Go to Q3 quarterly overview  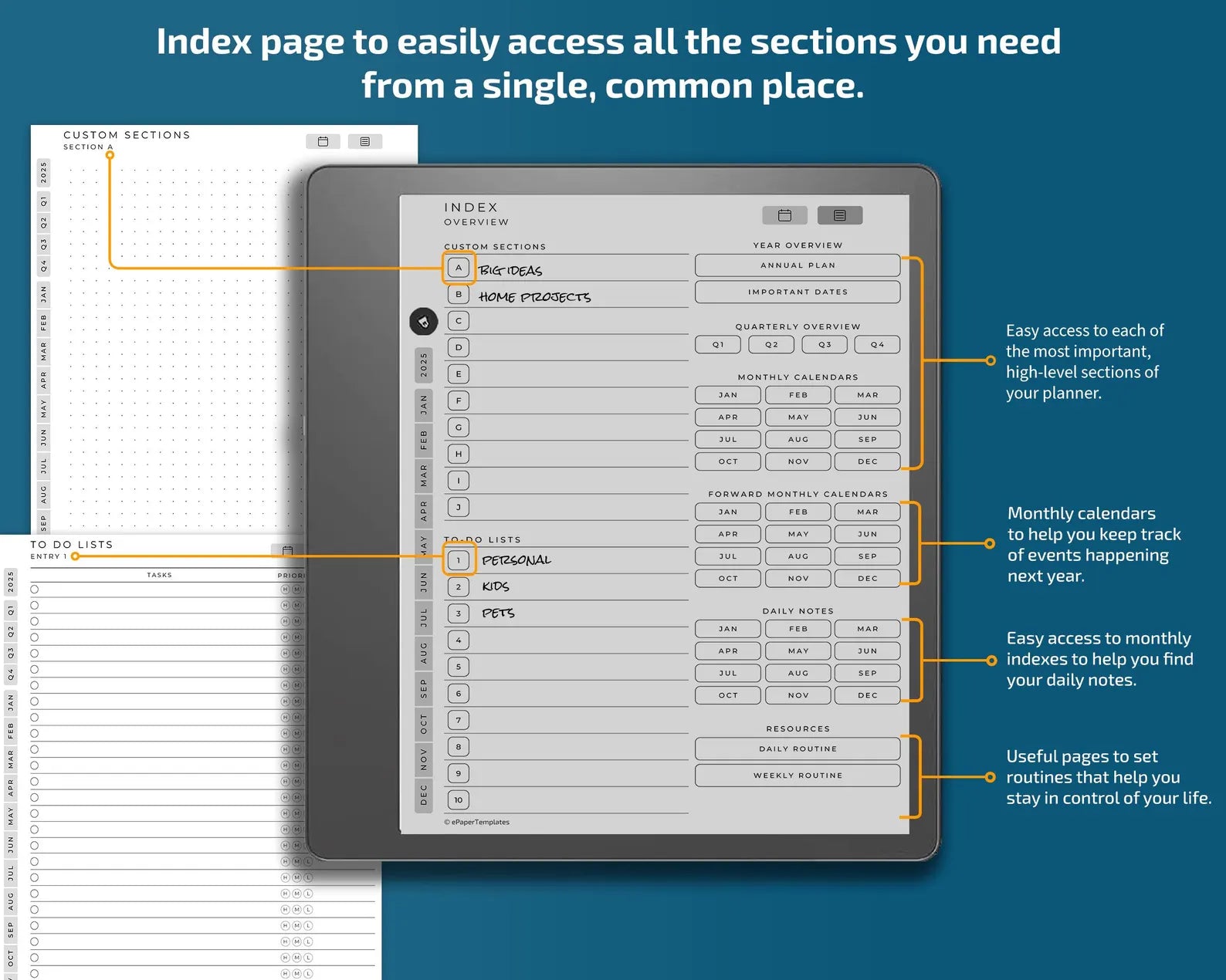pyautogui.click(x=825, y=345)
